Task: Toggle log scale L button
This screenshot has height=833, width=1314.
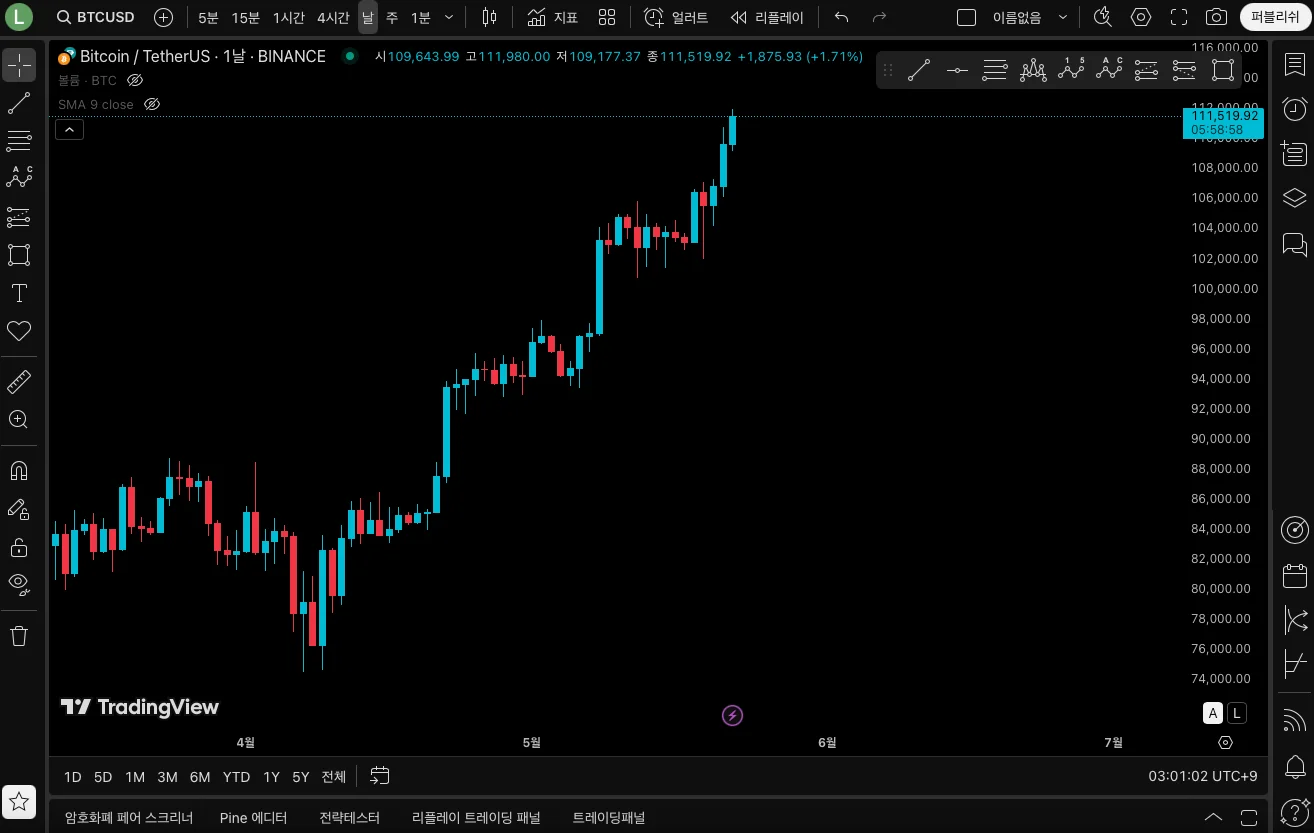Action: [x=1237, y=713]
